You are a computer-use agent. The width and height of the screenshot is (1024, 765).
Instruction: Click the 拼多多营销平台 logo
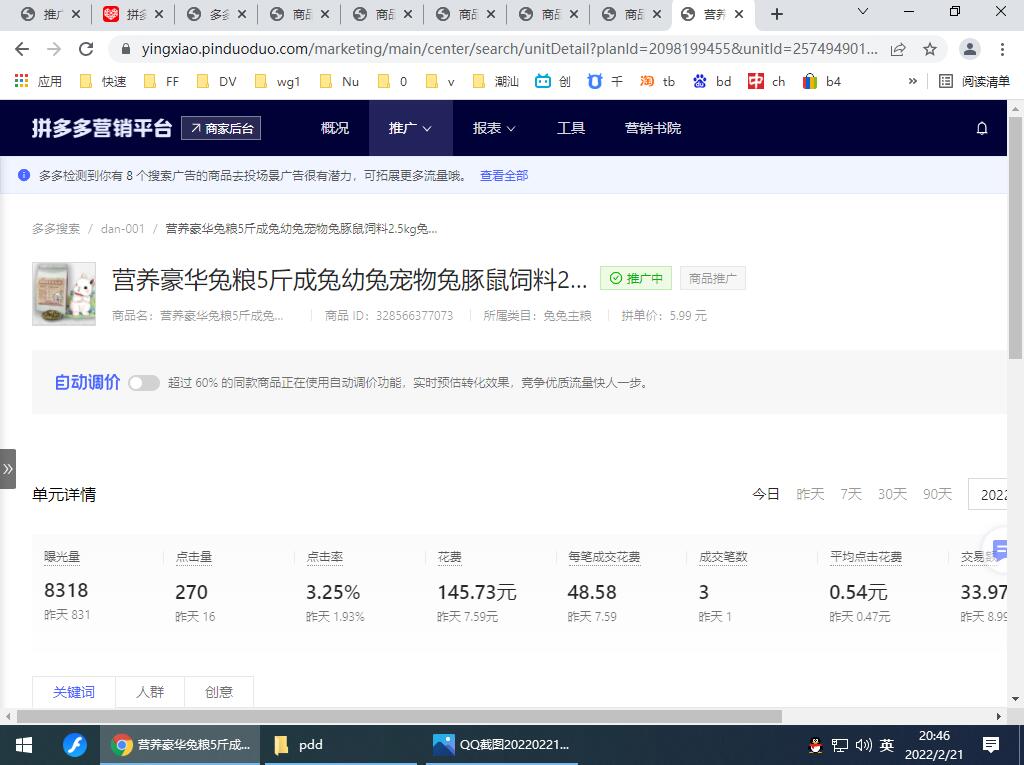click(101, 128)
